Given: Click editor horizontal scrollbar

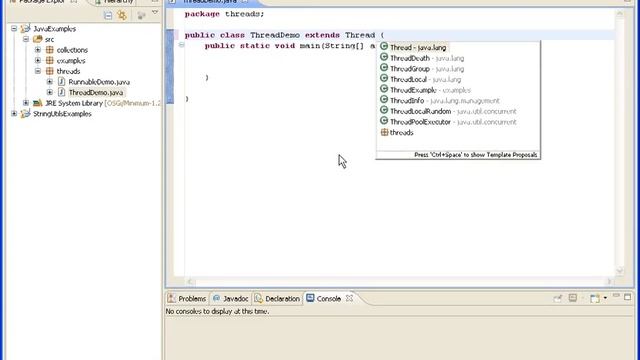Looking at the screenshot, I should (399, 282).
